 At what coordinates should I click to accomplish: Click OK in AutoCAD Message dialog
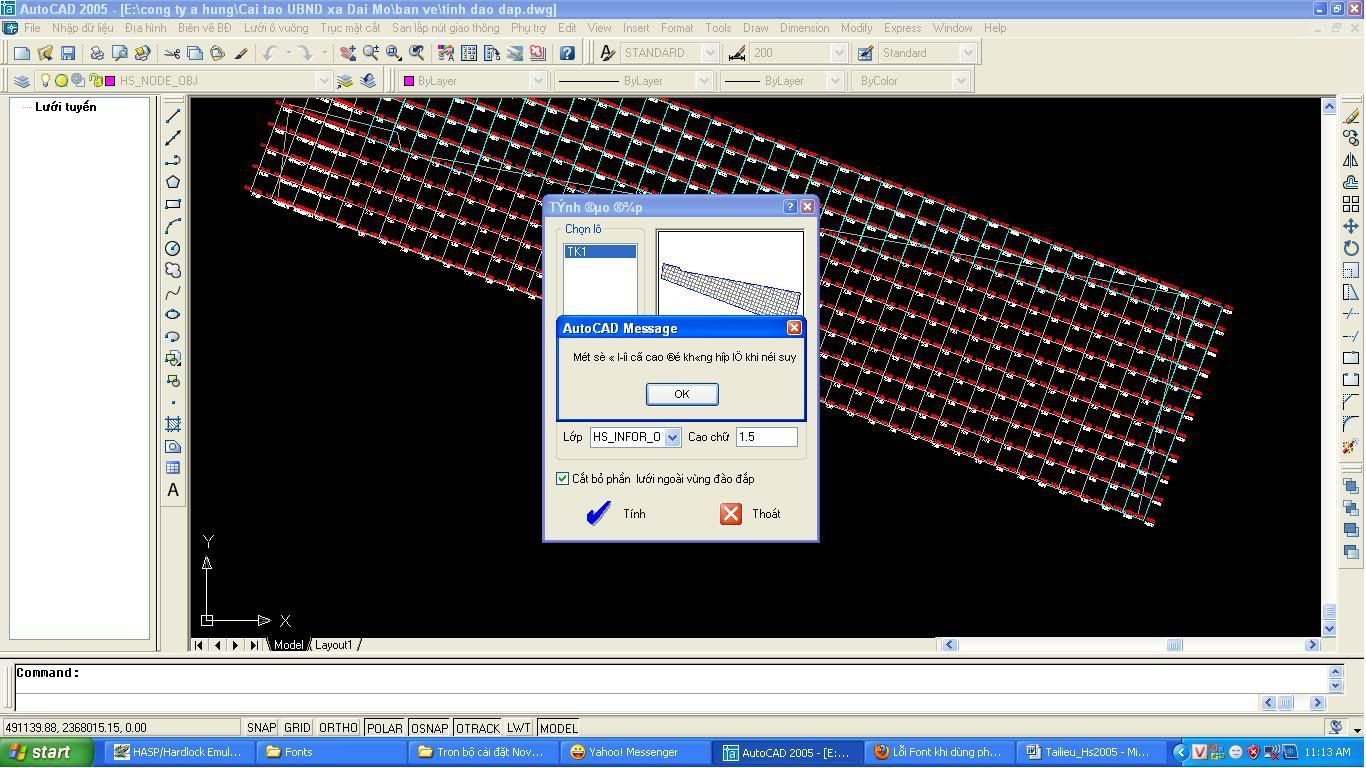682,394
